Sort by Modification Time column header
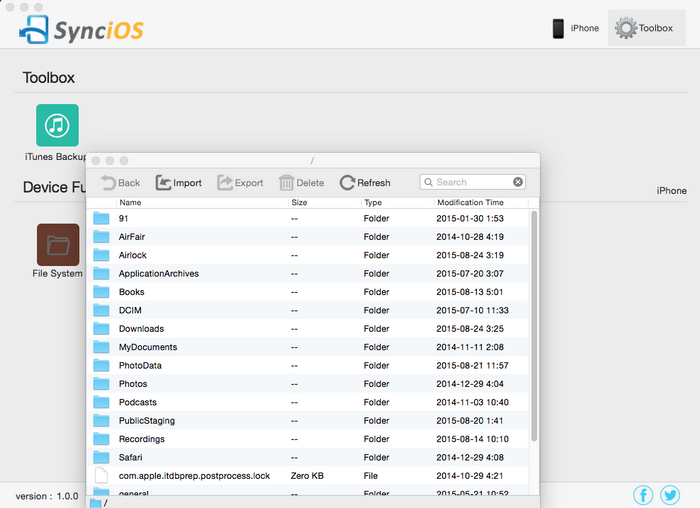Screen dimensions: 700x508 470,203
